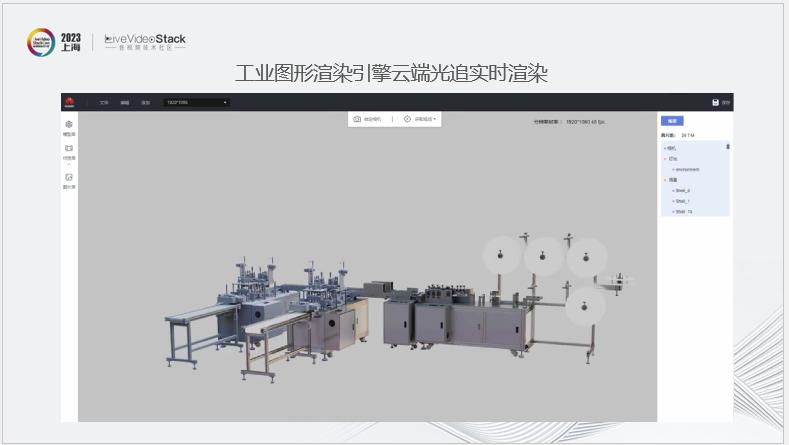The image size is (789, 445).
Task: Click the scene tree scrollbar thumb
Action: point(728,146)
